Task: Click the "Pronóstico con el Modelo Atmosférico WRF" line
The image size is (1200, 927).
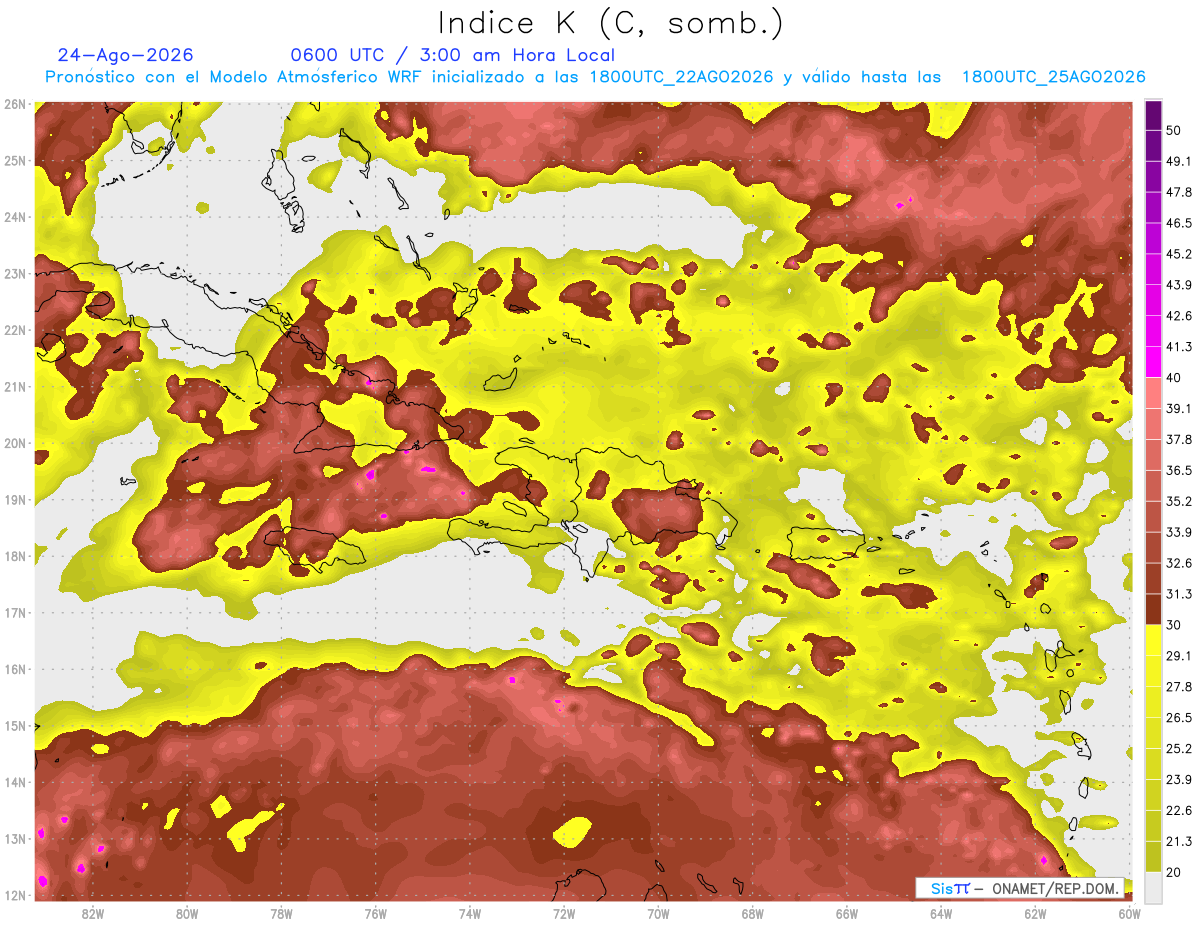Action: click(594, 77)
